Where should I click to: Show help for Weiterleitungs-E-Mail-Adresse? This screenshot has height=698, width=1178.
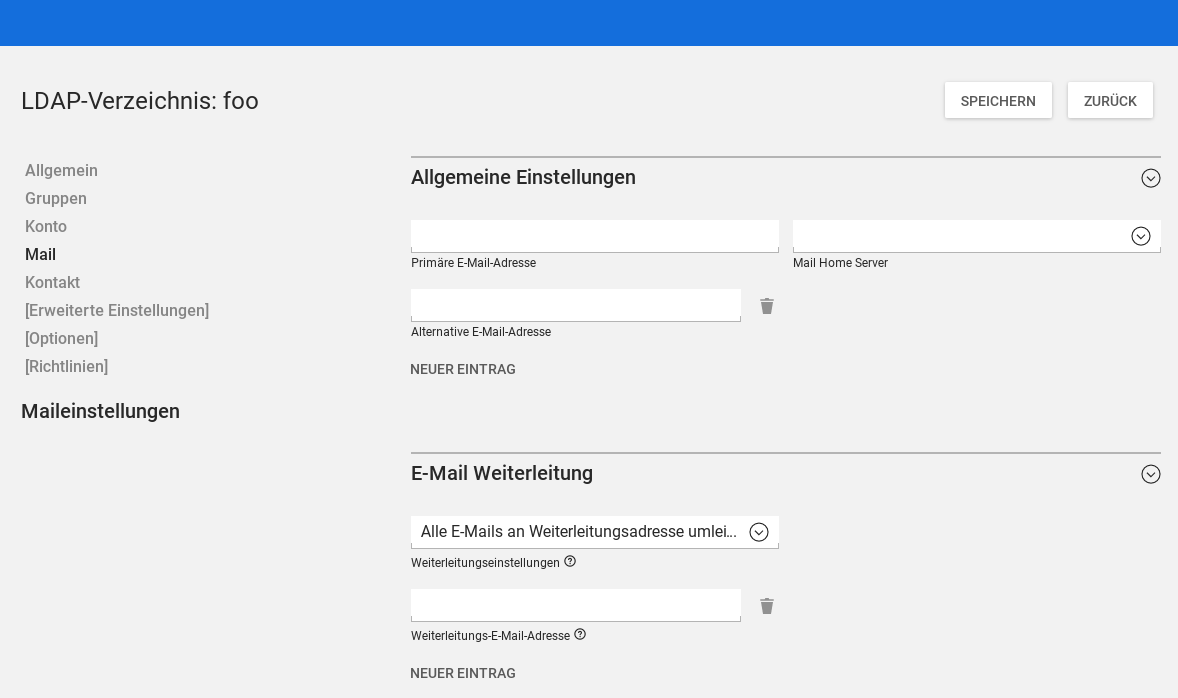click(x=580, y=635)
